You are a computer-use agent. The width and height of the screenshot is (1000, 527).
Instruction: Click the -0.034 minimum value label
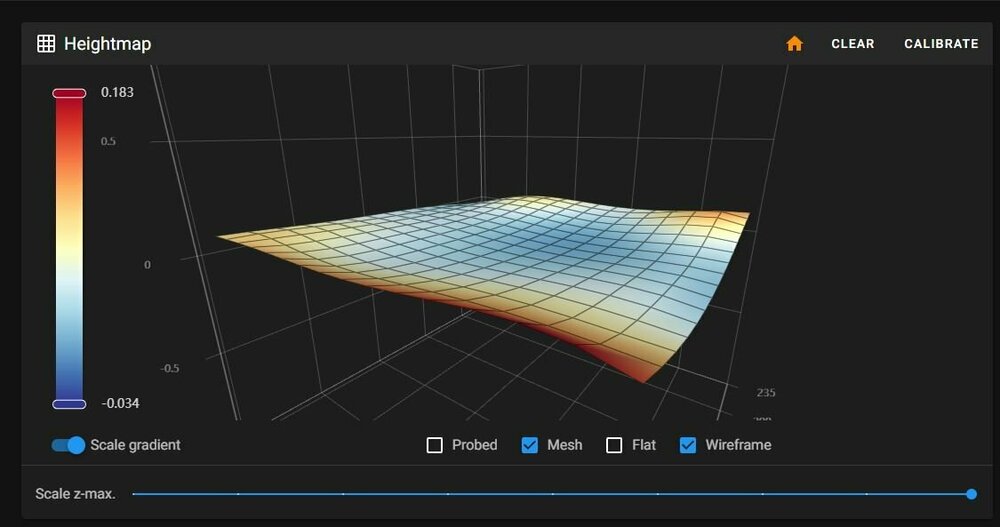pos(120,403)
